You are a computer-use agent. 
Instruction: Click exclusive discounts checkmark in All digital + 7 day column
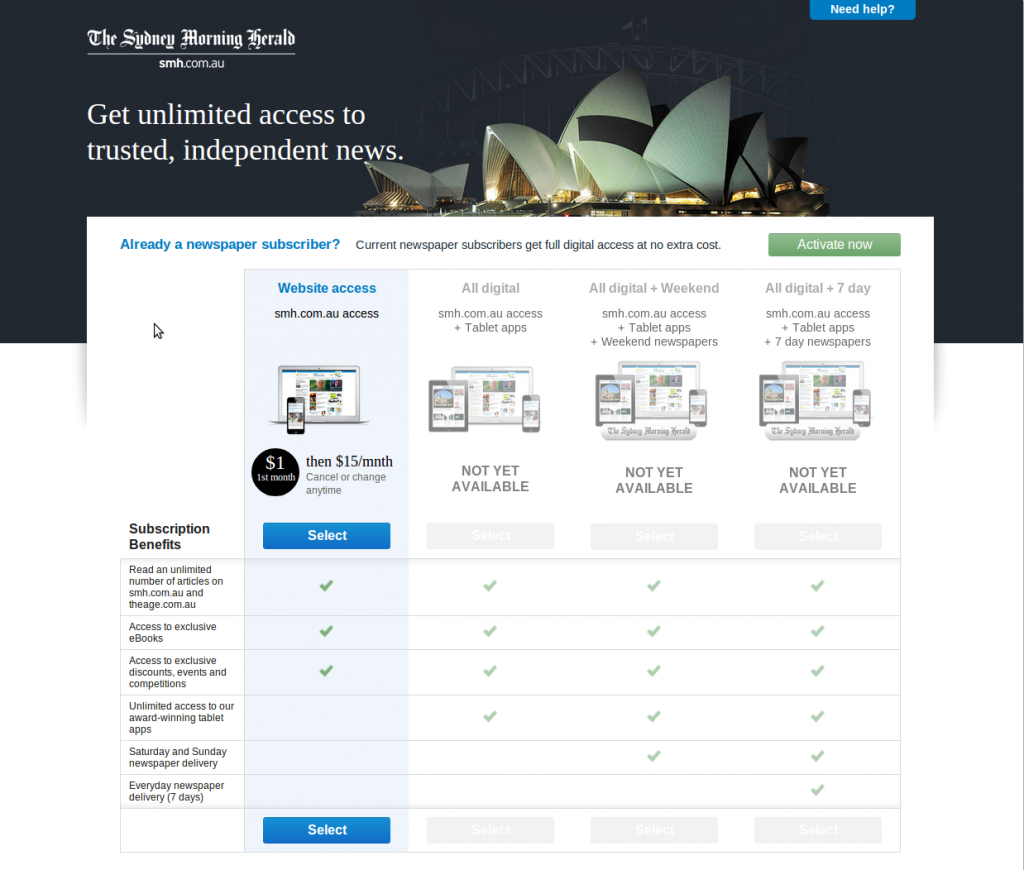[818, 671]
